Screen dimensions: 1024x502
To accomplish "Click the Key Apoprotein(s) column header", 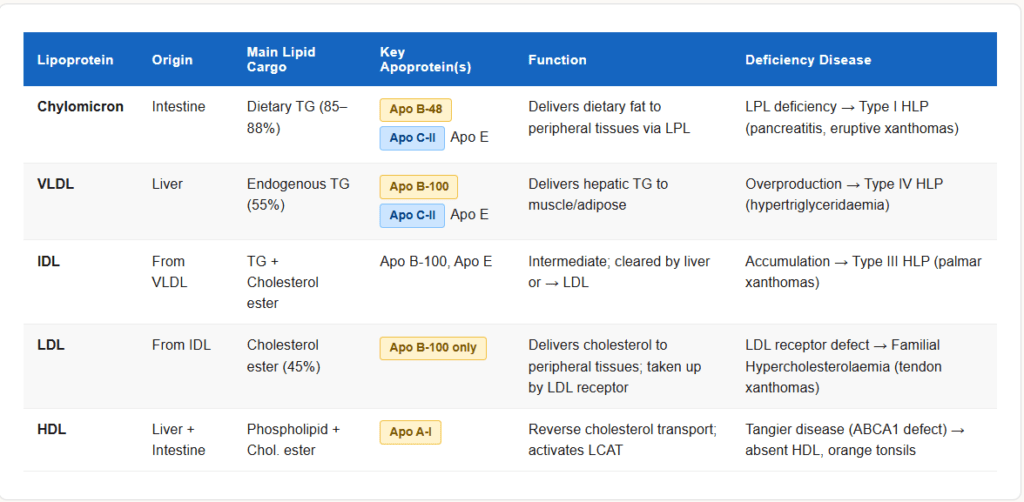I will click(425, 59).
